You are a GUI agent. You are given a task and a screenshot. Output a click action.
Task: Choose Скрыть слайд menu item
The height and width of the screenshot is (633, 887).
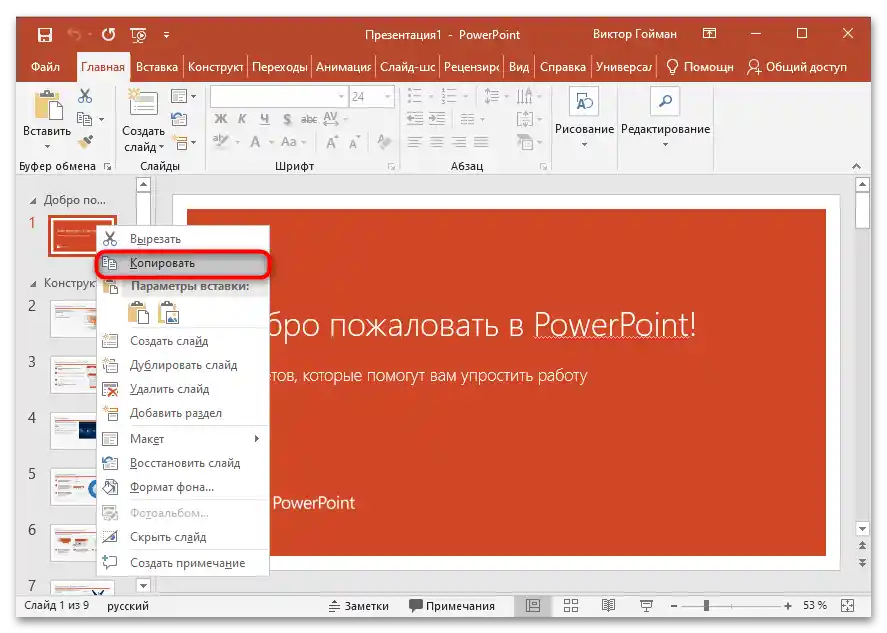coord(183,537)
